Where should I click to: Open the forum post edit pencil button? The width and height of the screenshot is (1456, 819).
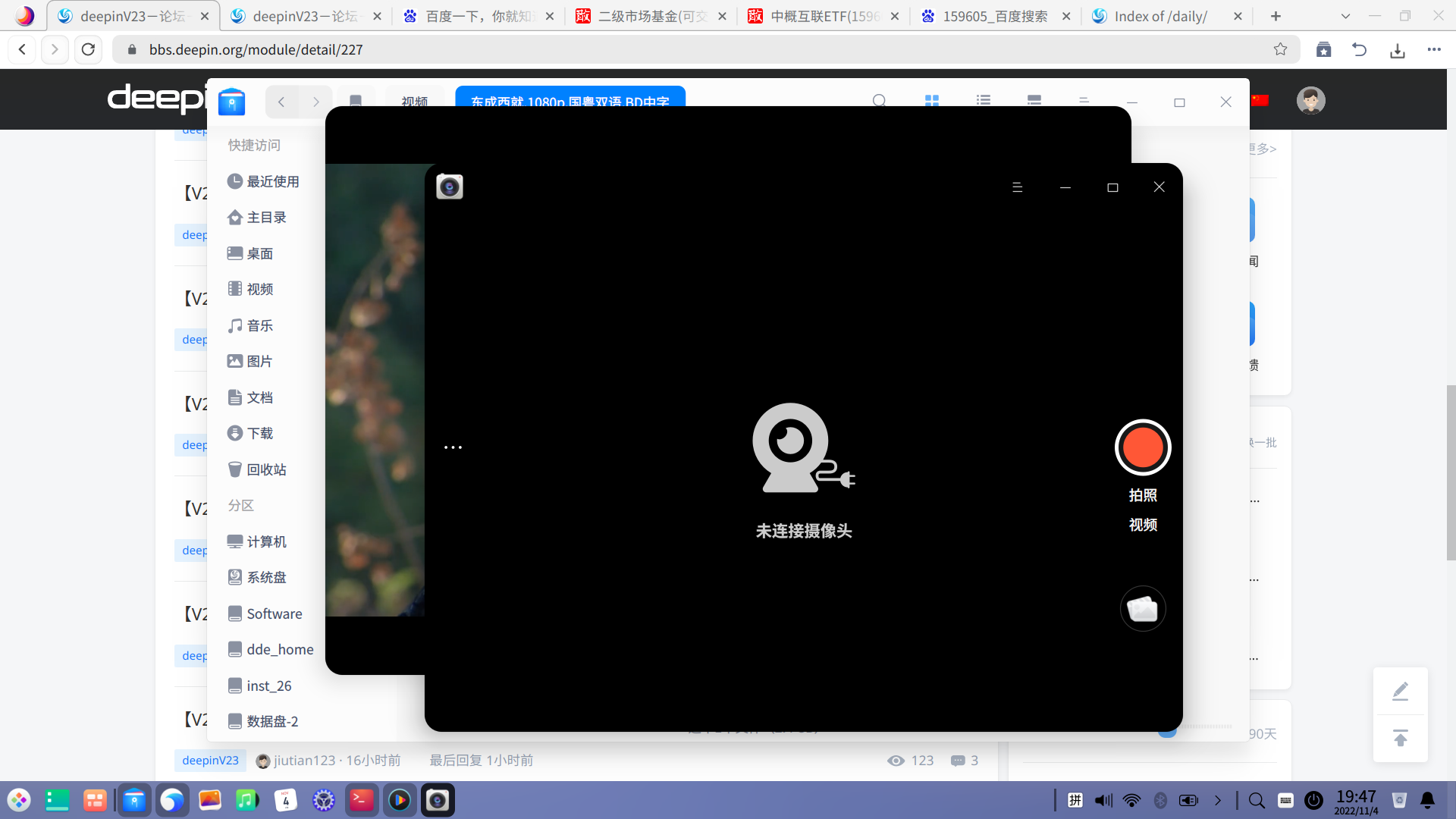tap(1400, 691)
